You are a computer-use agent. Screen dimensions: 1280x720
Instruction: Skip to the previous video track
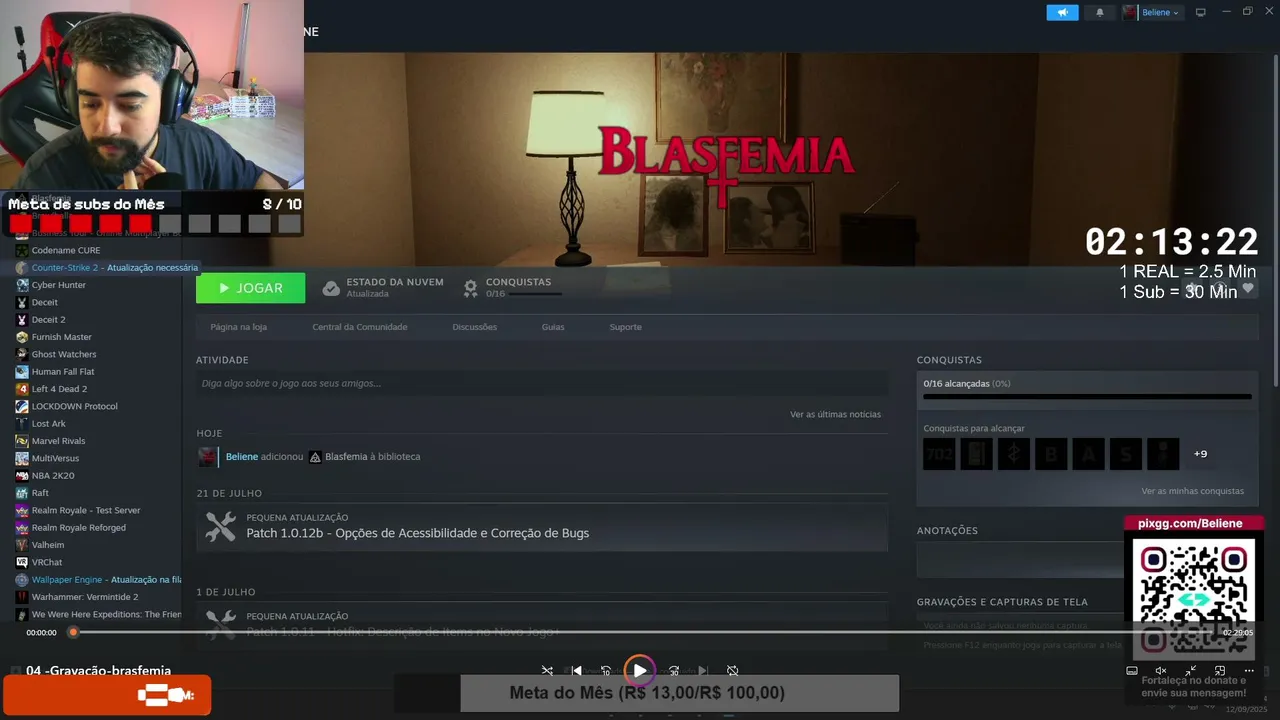click(576, 671)
